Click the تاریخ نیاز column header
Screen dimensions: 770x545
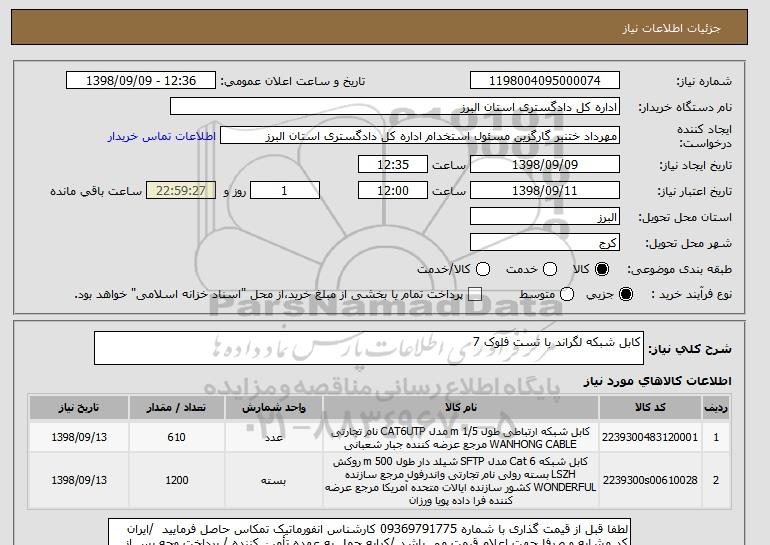coord(79,408)
